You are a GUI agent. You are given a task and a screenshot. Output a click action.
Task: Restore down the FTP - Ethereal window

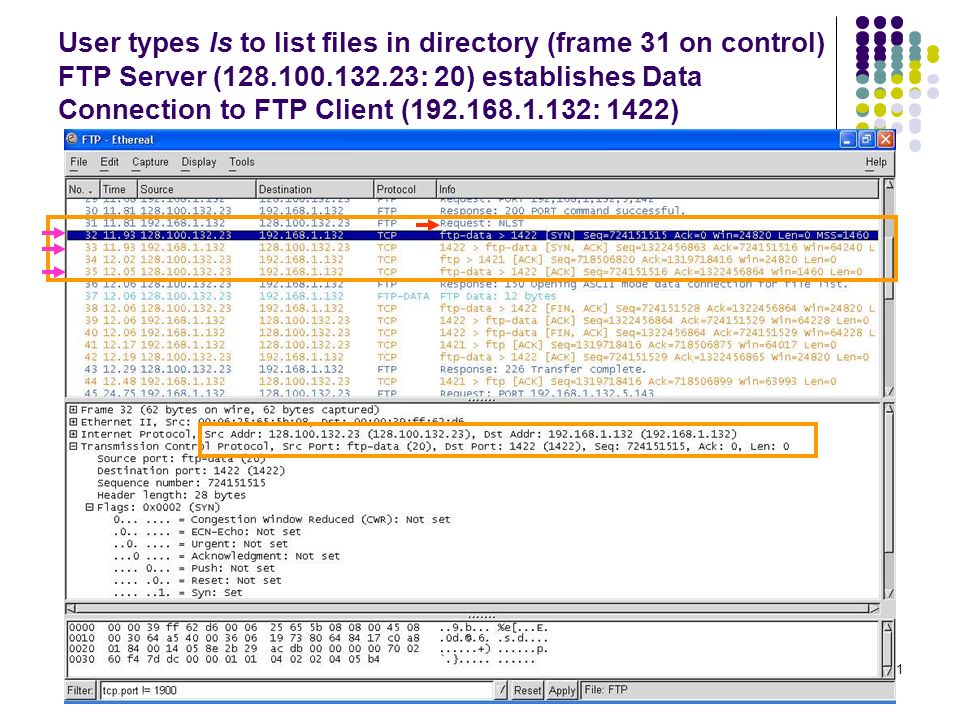[866, 140]
